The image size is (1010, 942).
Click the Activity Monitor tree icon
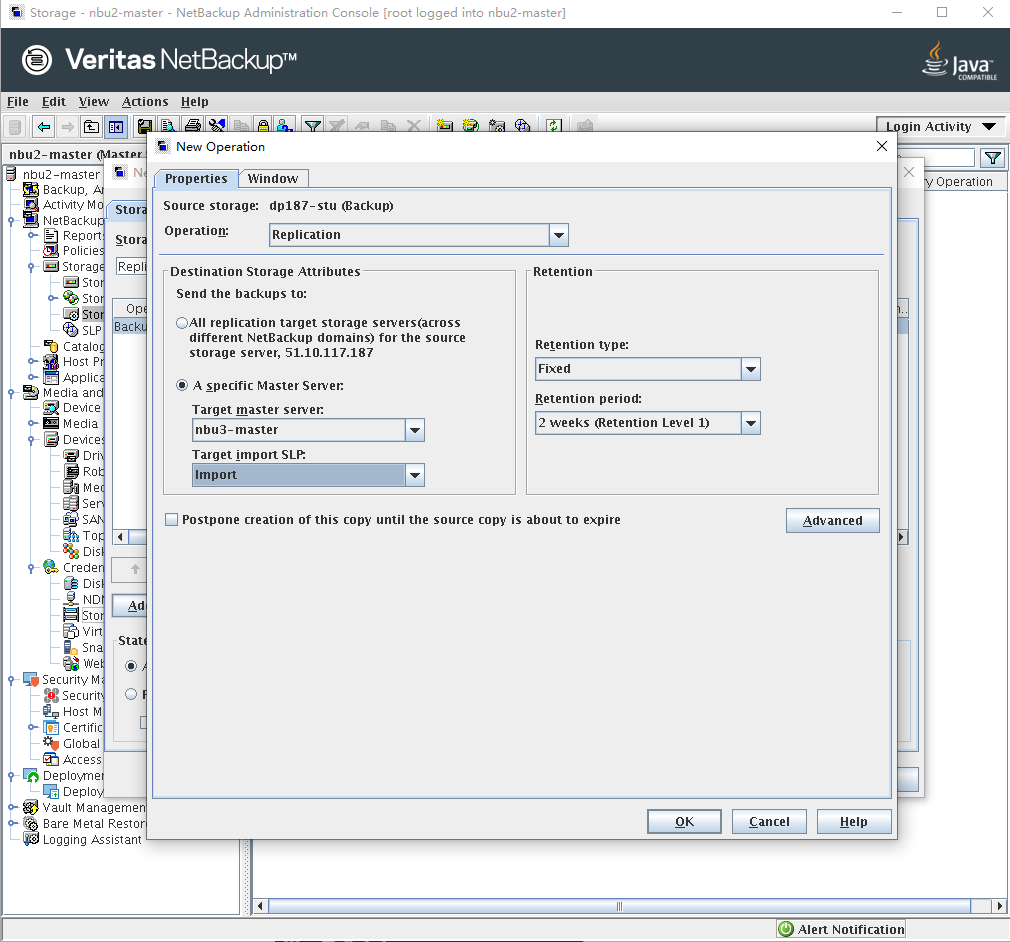[31, 205]
